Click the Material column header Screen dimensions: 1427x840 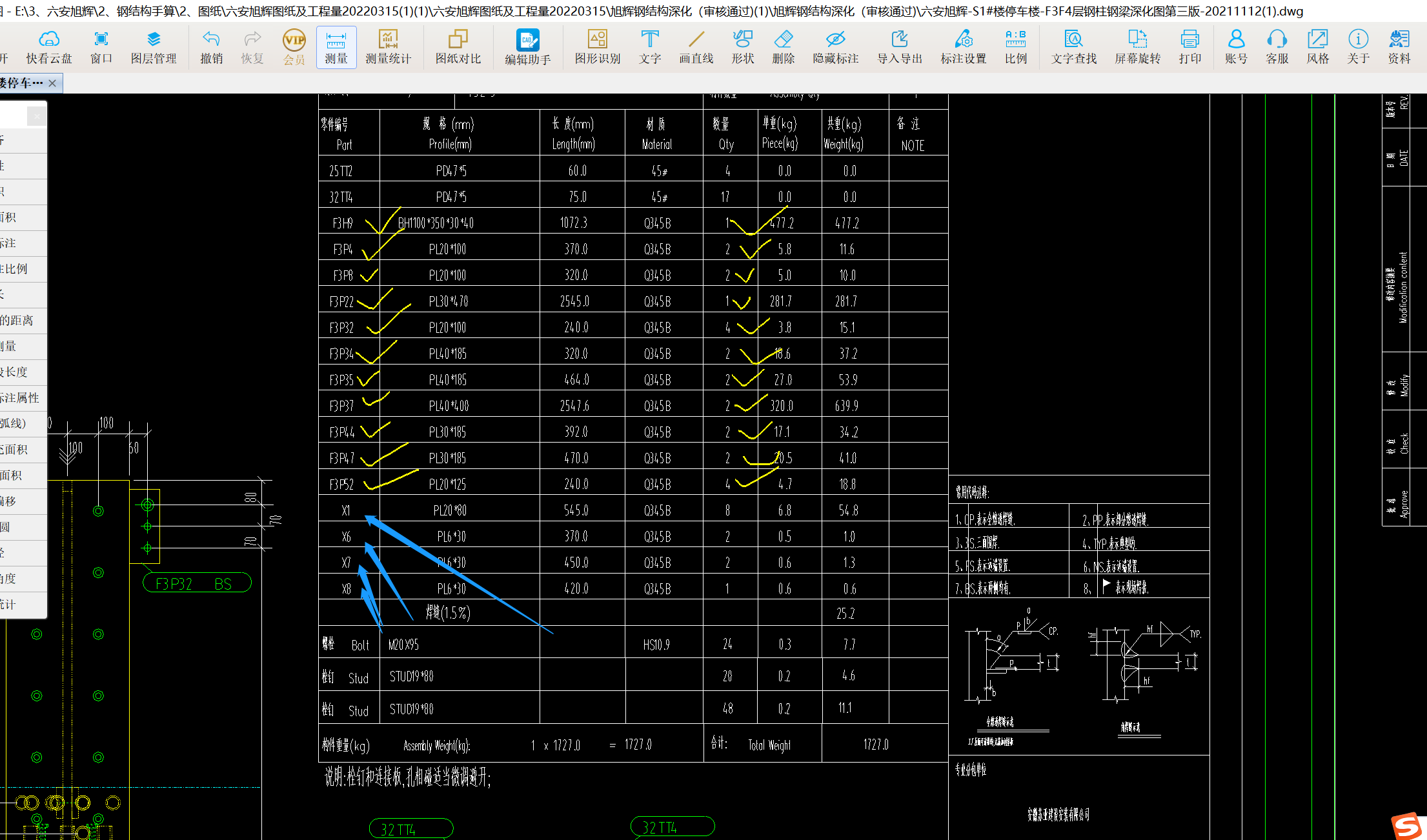click(x=657, y=144)
